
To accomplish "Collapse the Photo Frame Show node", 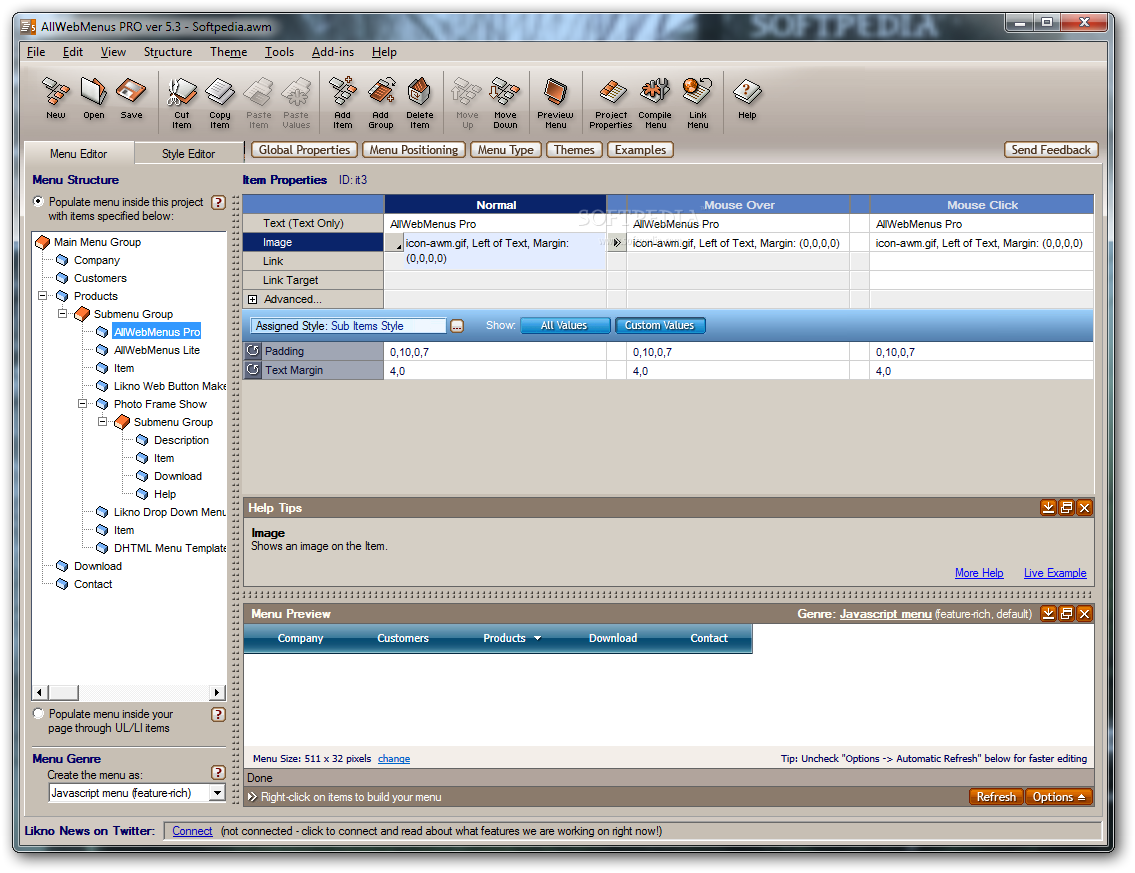I will coord(83,403).
